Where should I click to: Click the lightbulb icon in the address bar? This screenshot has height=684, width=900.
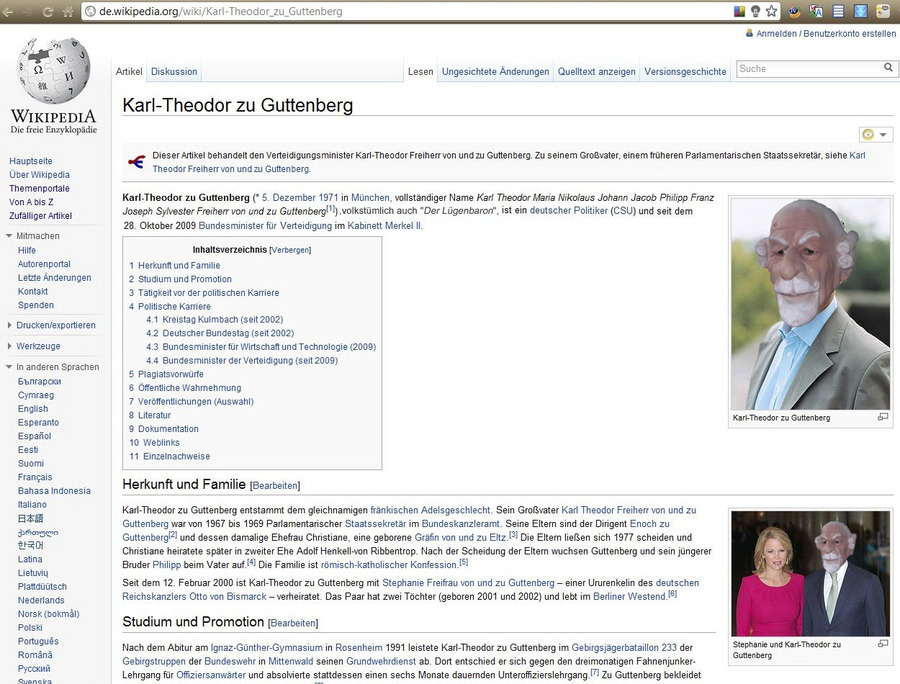[x=755, y=11]
